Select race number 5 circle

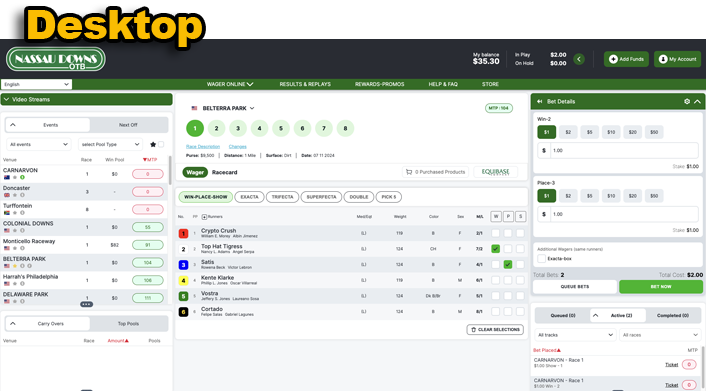pyautogui.click(x=281, y=128)
